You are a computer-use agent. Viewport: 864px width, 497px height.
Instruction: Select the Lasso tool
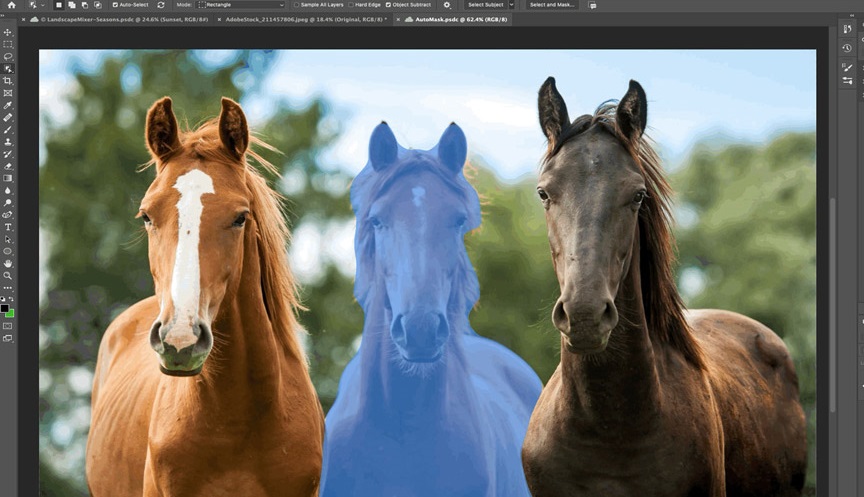coord(8,57)
